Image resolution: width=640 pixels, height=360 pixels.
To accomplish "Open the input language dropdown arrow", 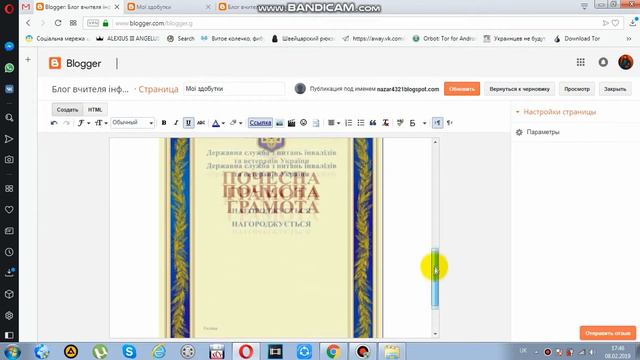I will pyautogui.click(x=424, y=123).
